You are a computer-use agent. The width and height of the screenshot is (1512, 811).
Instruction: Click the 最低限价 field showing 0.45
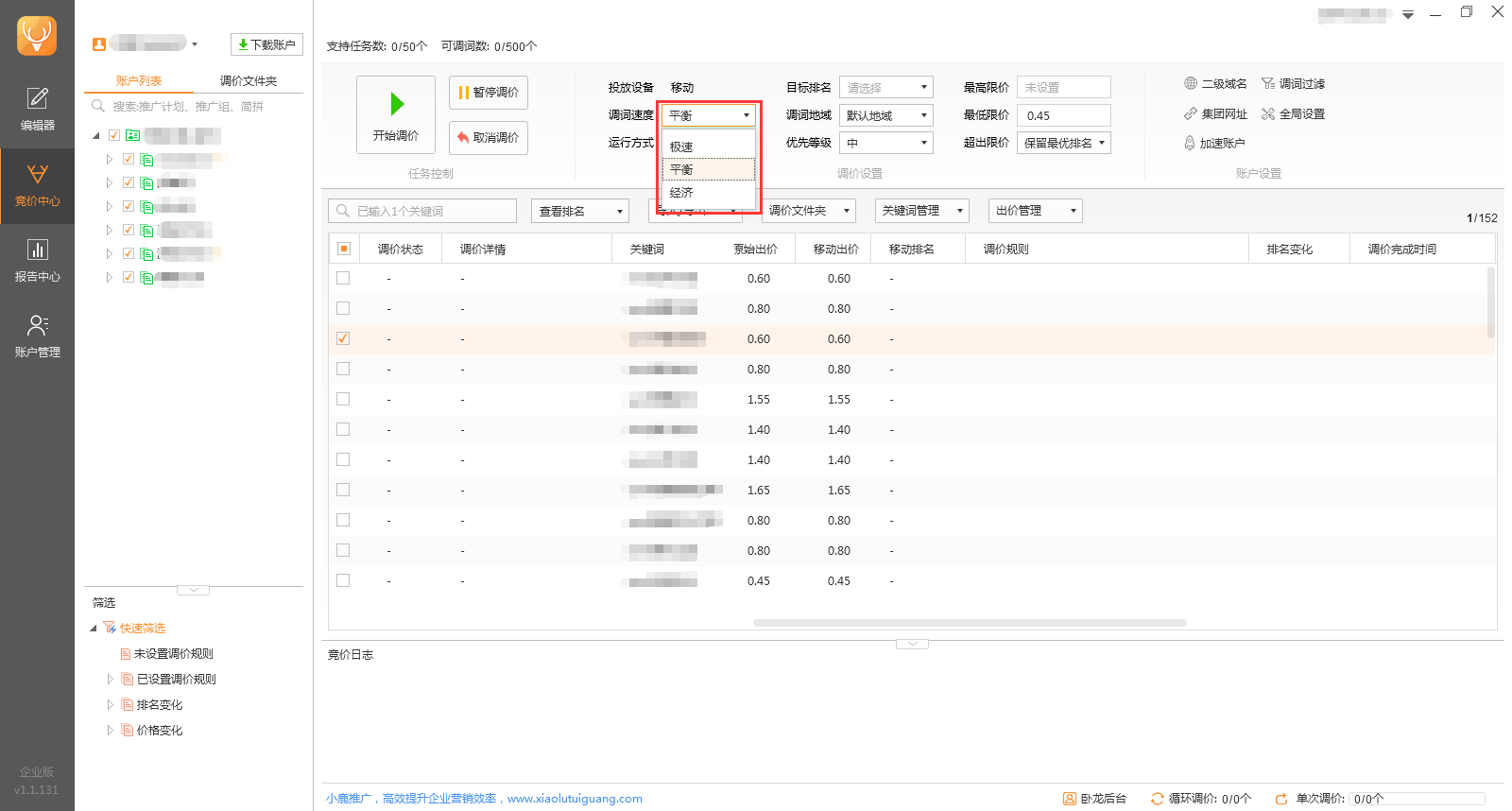pyautogui.click(x=1064, y=115)
